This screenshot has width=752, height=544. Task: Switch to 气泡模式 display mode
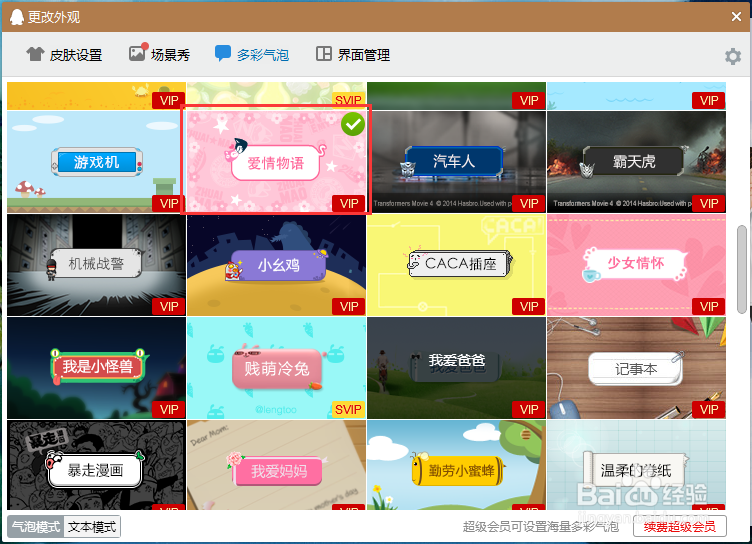coord(36,527)
